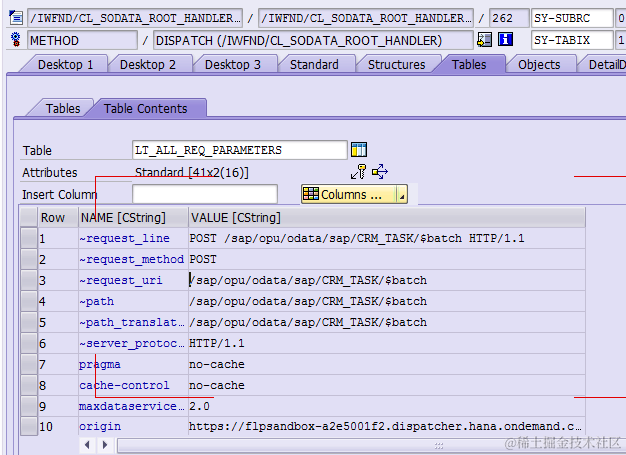The width and height of the screenshot is (626, 455).
Task: Click the Insert Column input field
Action: pyautogui.click(x=205, y=194)
